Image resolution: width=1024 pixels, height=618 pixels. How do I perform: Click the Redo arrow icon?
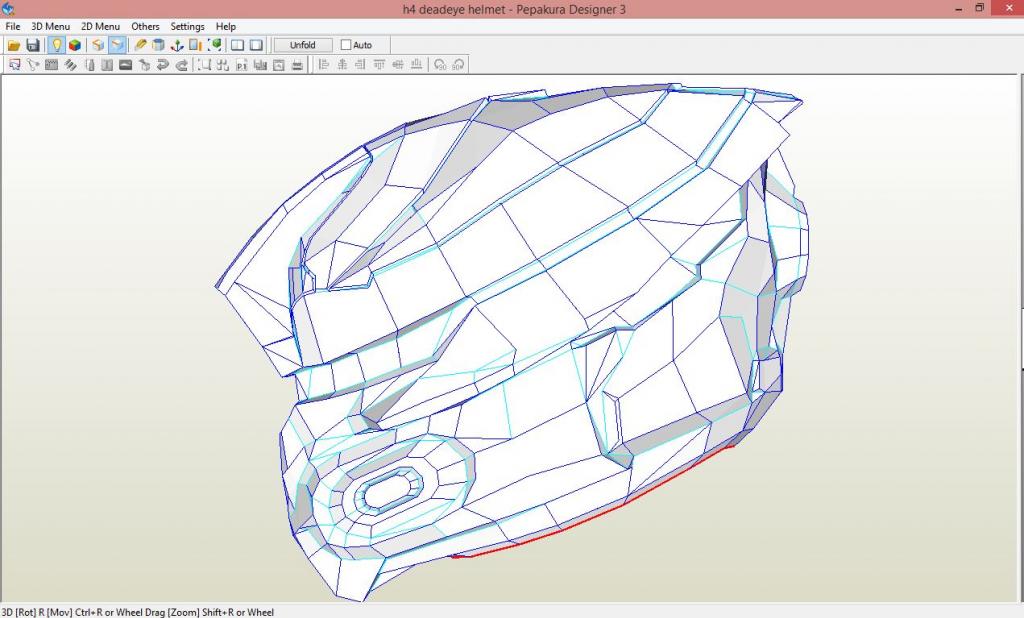182,65
